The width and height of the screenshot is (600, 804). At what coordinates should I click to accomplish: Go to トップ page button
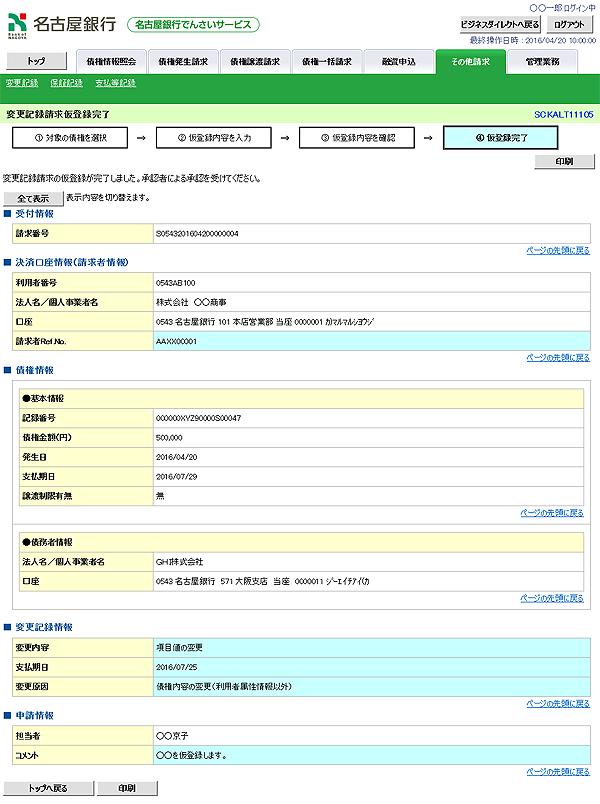click(36, 61)
